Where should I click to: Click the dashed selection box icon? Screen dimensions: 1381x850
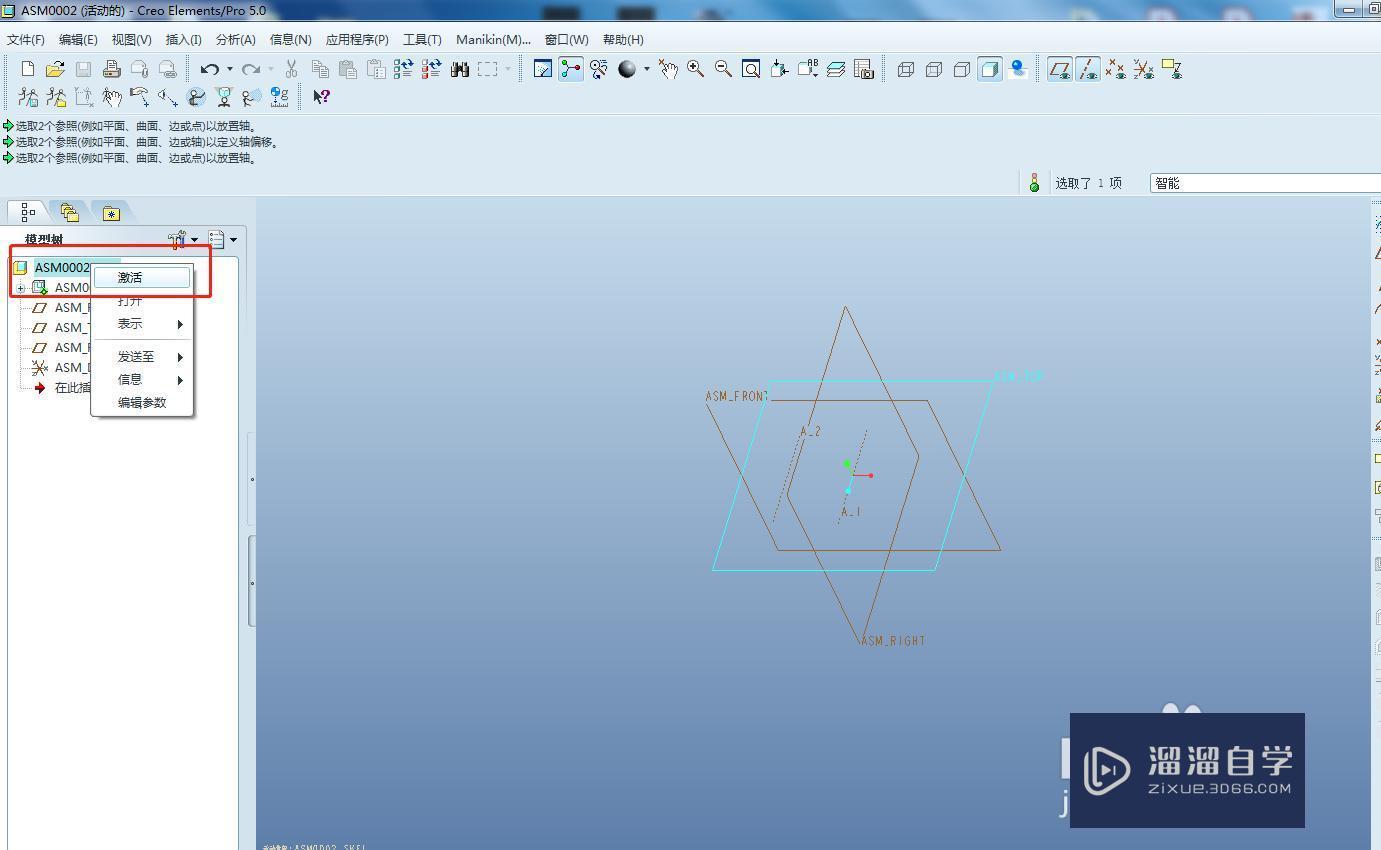pos(488,69)
